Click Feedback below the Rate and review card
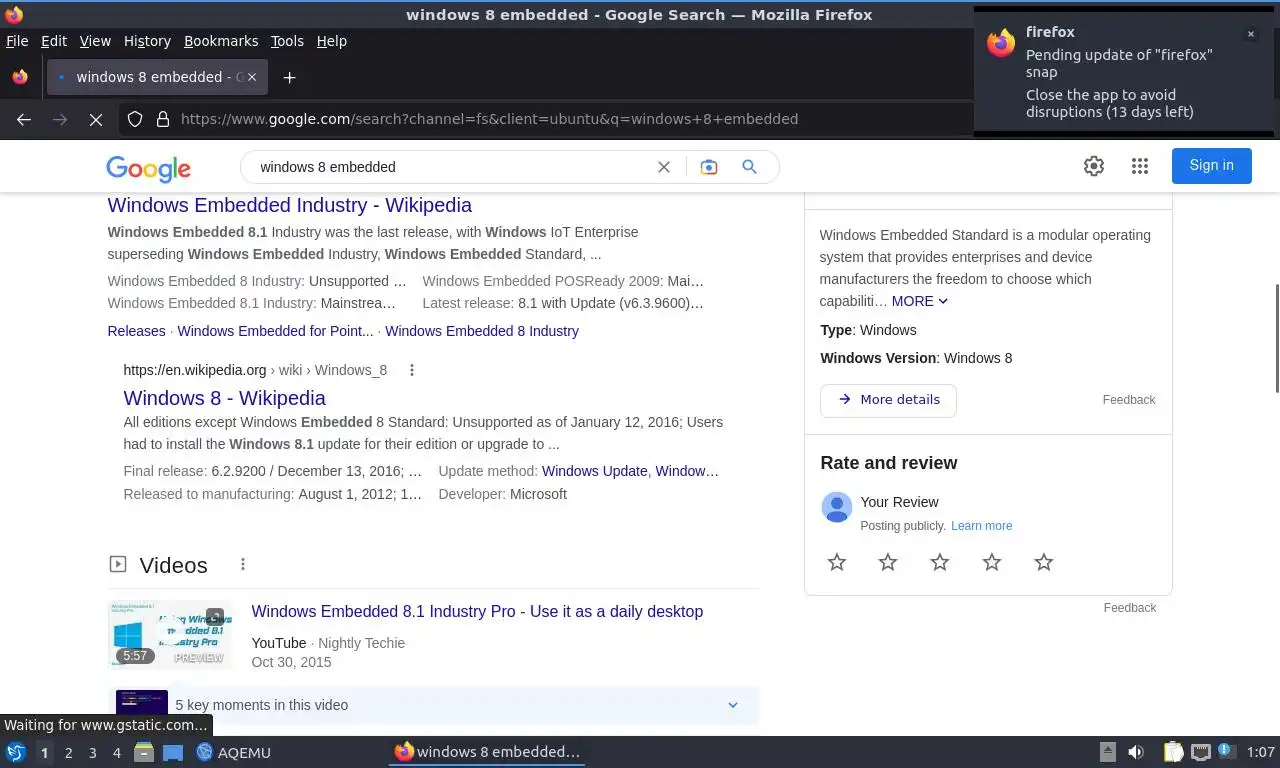 [x=1130, y=608]
